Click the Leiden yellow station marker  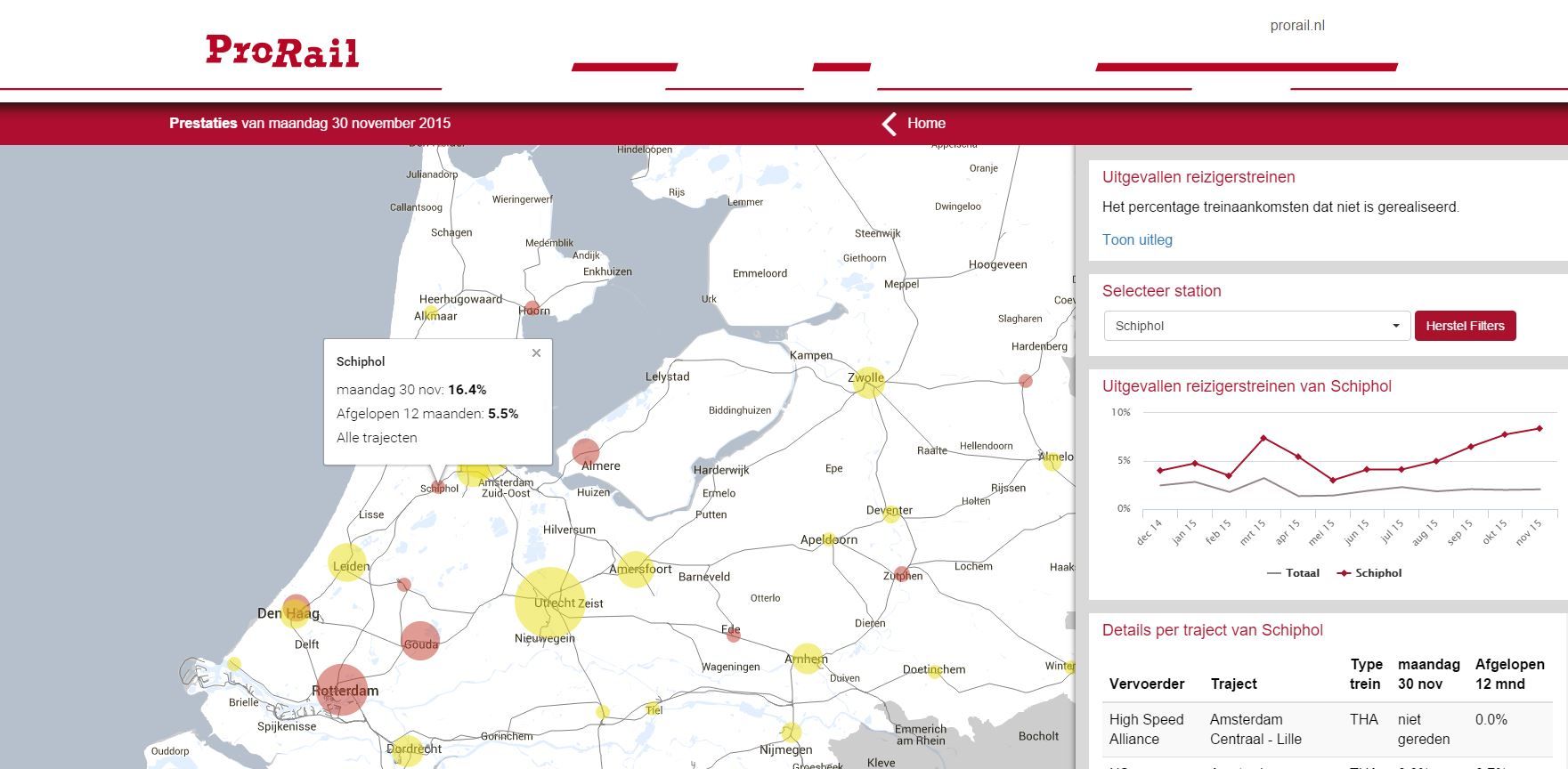tap(347, 563)
